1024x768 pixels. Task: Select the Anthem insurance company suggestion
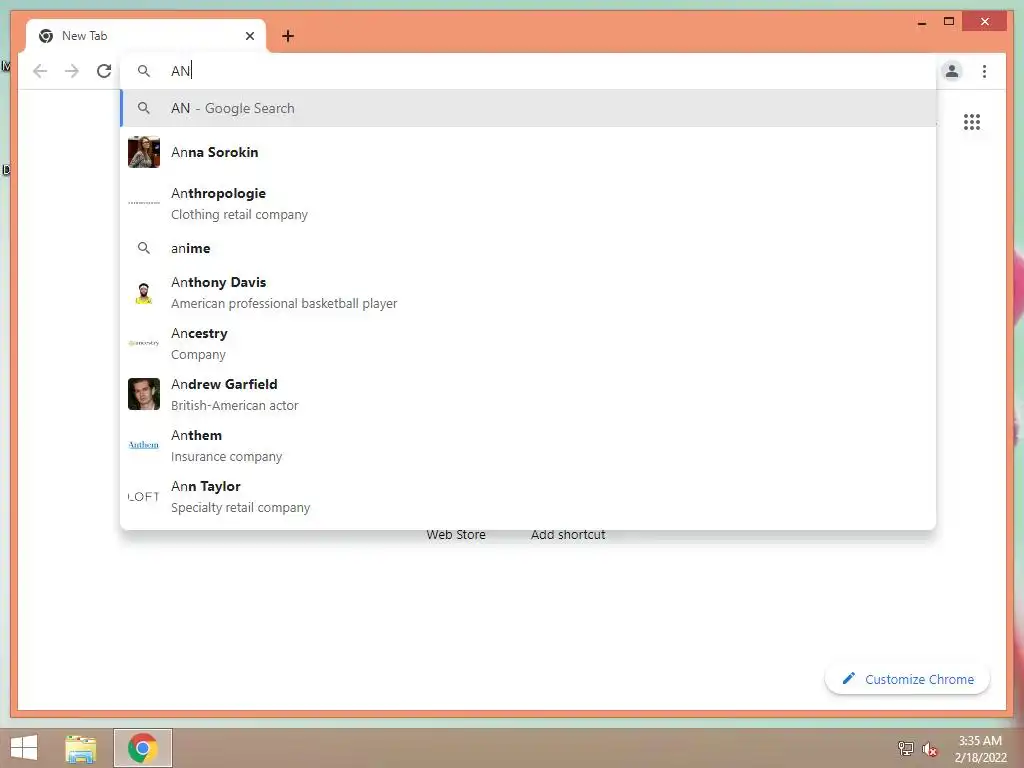point(528,445)
